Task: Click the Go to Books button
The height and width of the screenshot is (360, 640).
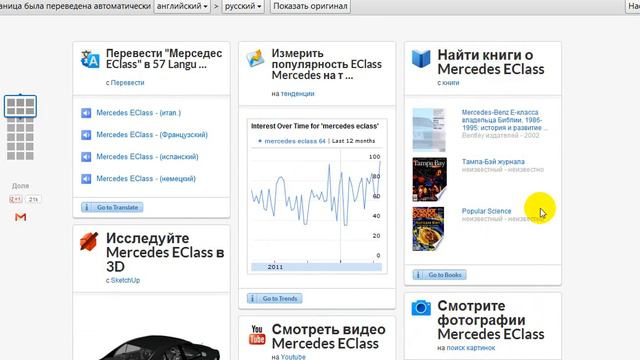Action: click(x=440, y=275)
